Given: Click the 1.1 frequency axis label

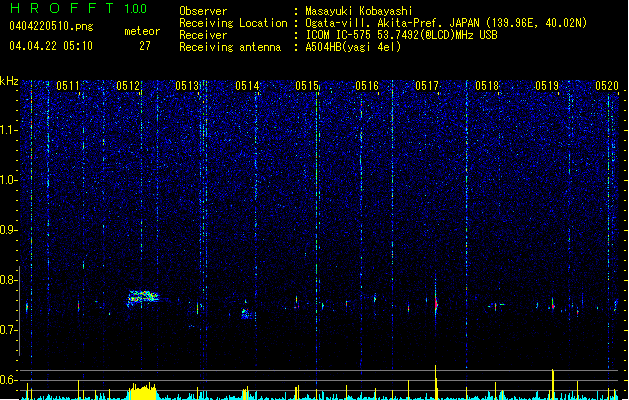Looking at the screenshot, I should click(x=9, y=130).
